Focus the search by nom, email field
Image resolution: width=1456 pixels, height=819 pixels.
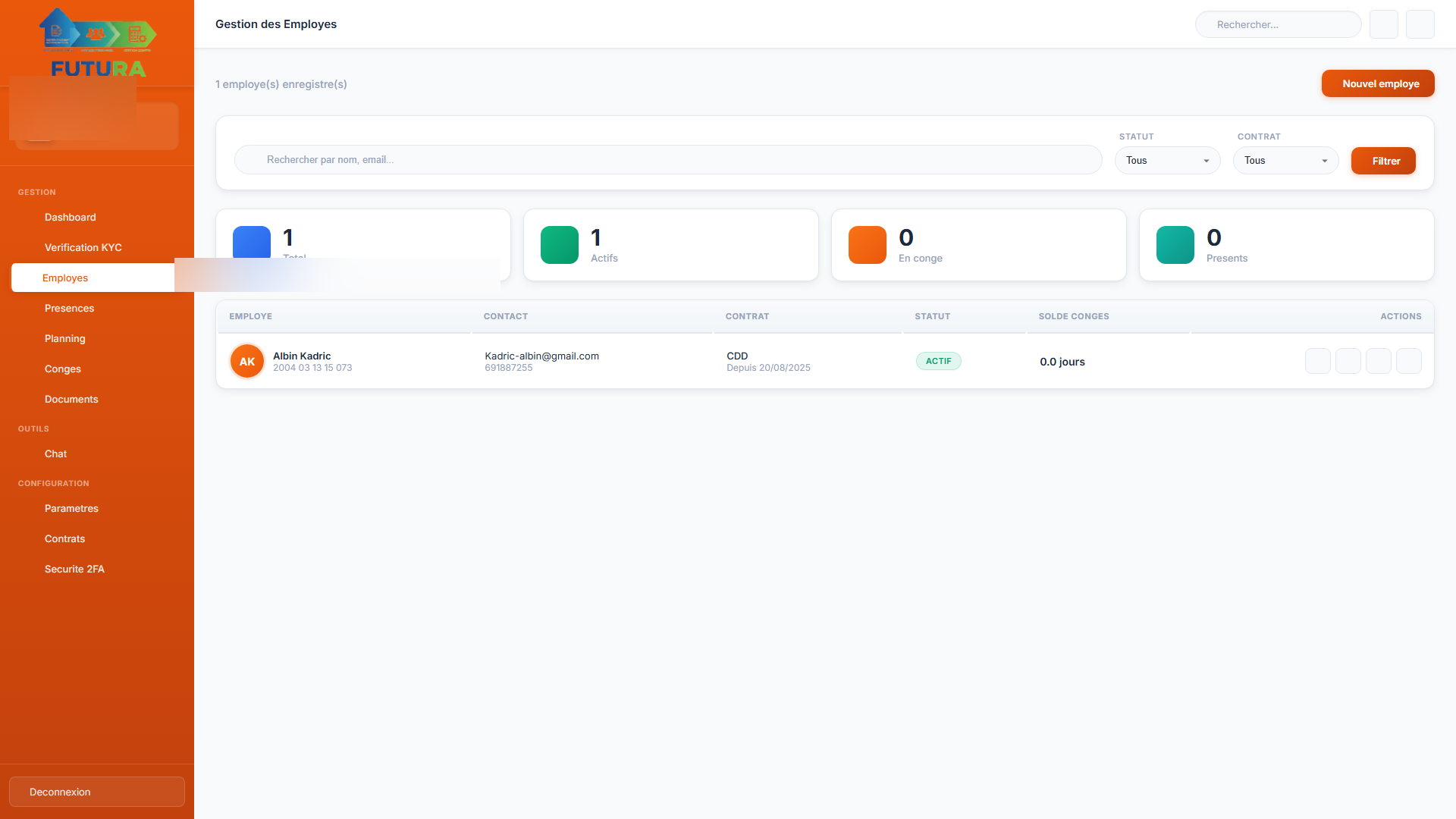[667, 160]
